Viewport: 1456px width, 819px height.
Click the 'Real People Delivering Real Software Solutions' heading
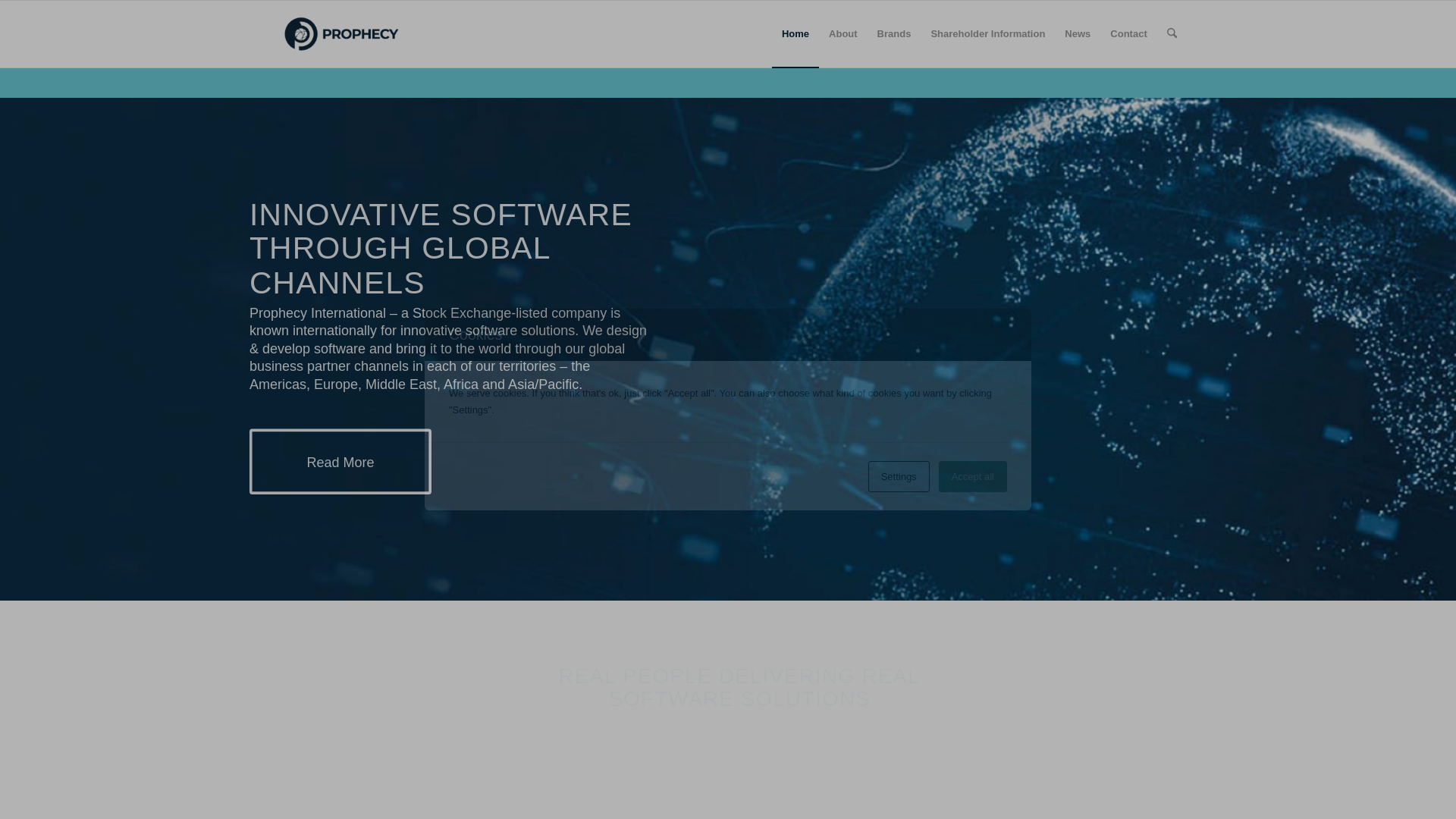(x=739, y=687)
